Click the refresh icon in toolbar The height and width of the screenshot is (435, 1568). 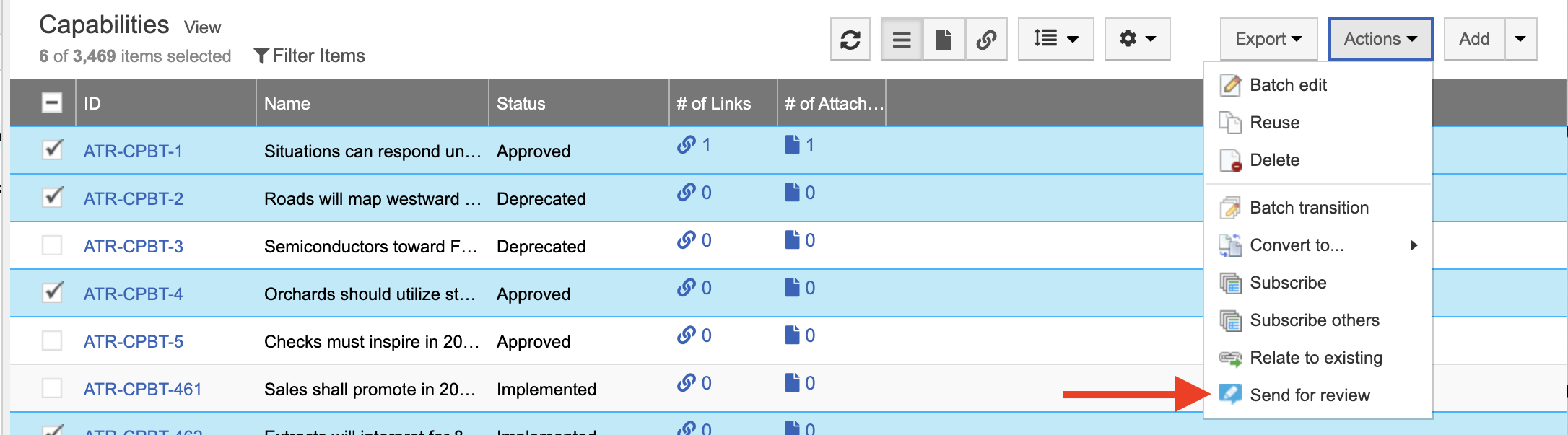pos(850,39)
